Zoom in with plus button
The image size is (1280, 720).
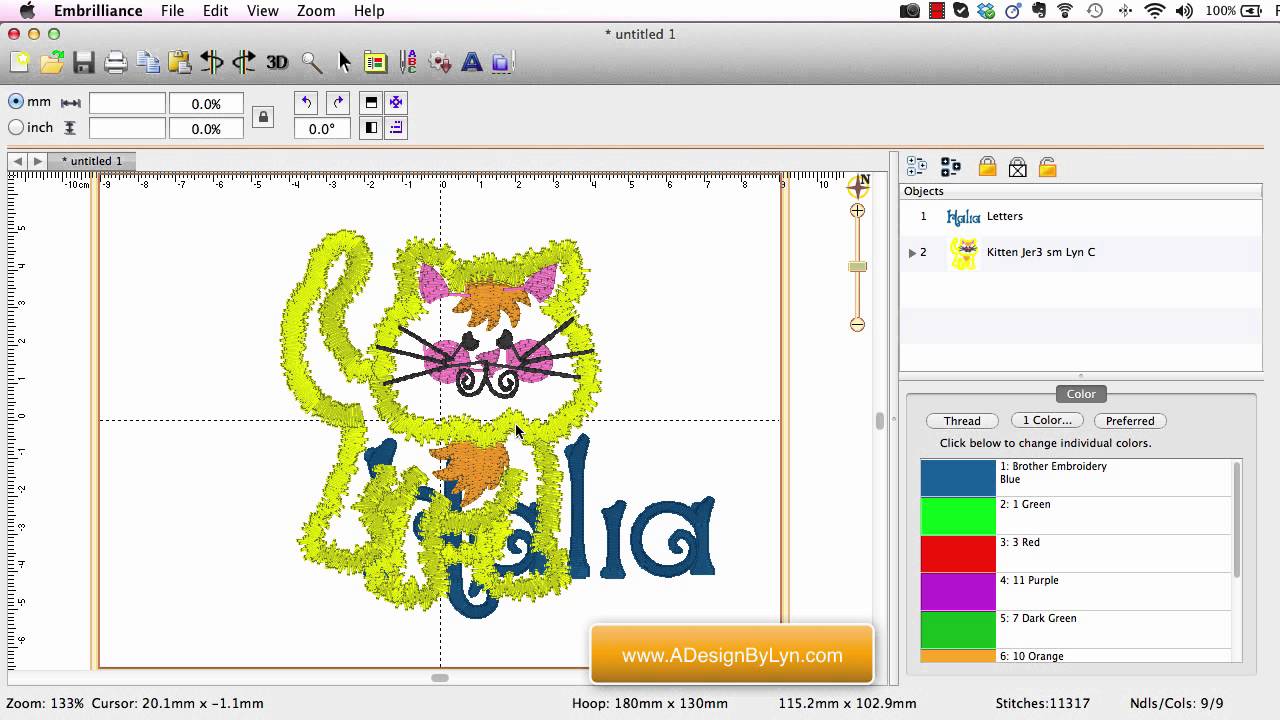(x=857, y=211)
